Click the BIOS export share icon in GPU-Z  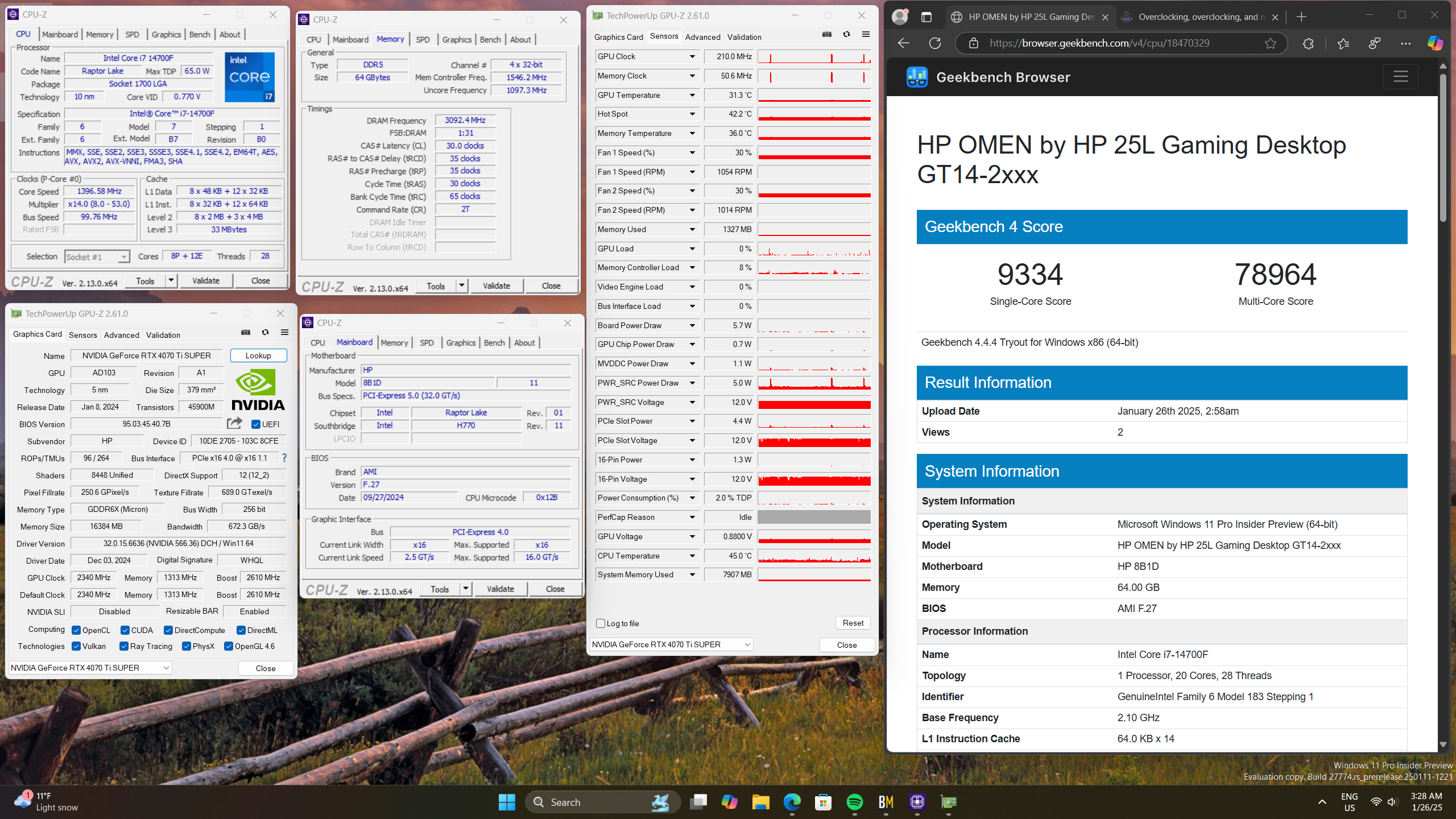(x=234, y=423)
